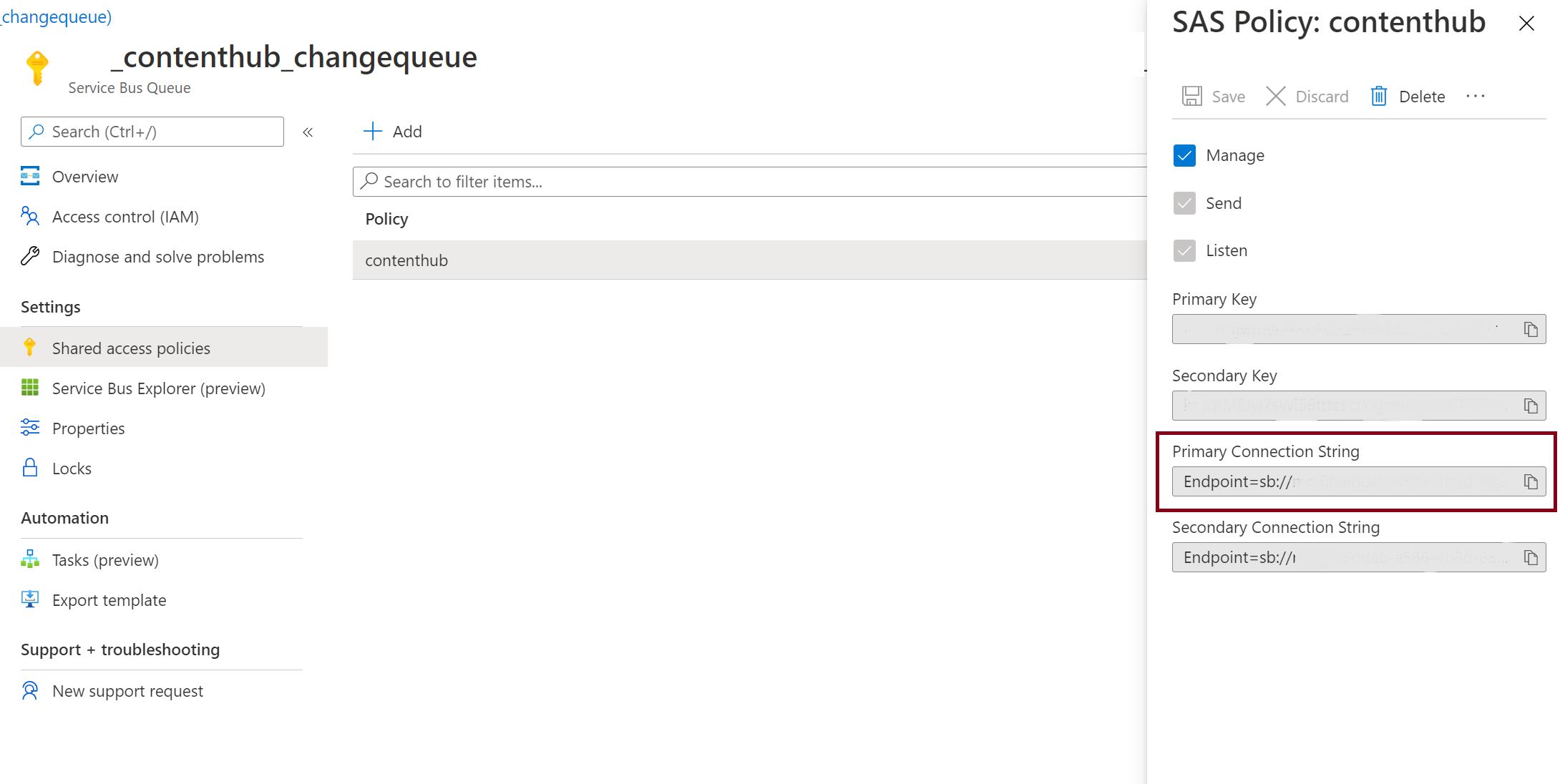1565x784 pixels.
Task: Open Tasks (preview) under Automation
Action: click(x=105, y=560)
